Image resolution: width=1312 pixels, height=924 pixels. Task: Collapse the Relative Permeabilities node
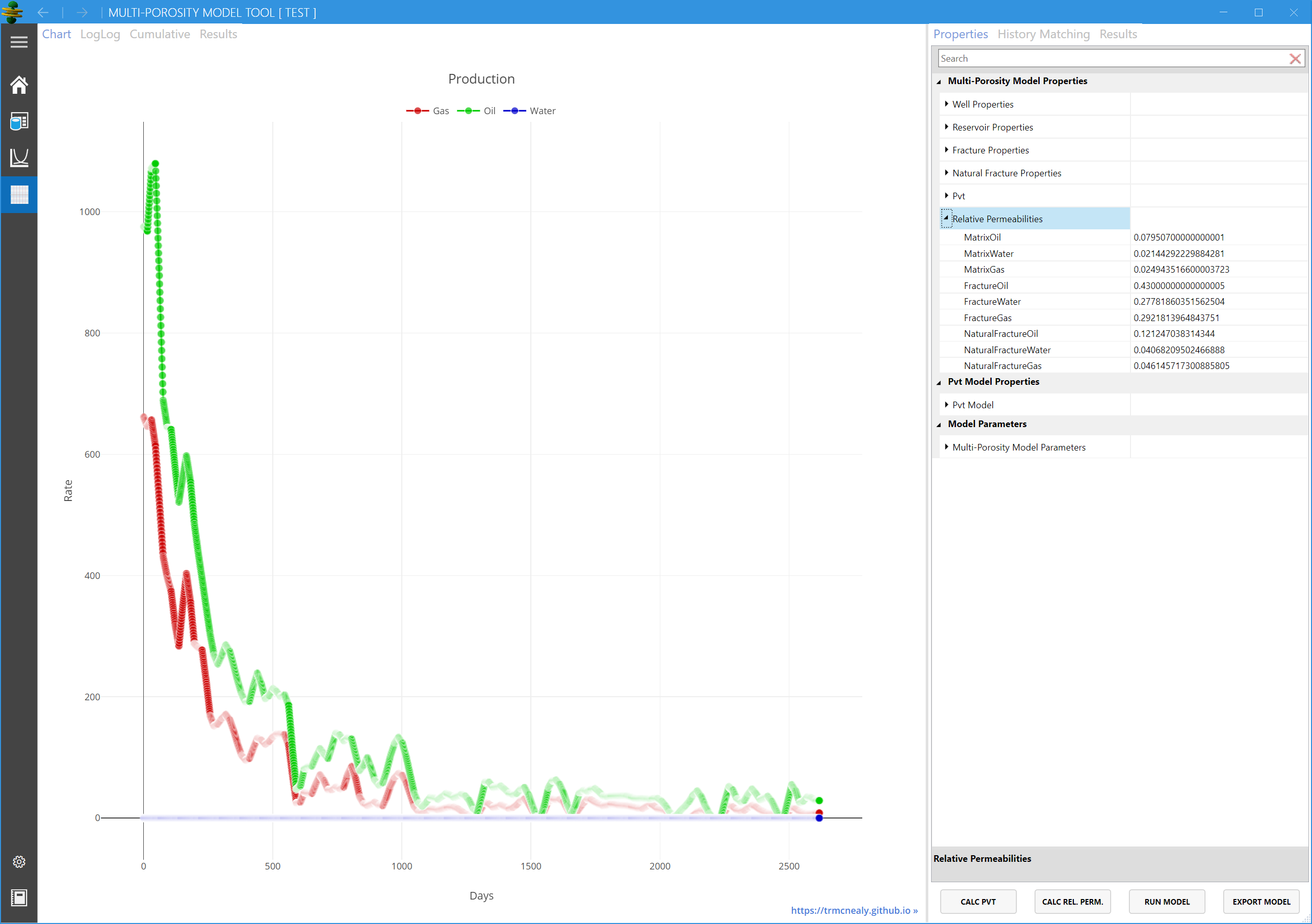pos(946,218)
